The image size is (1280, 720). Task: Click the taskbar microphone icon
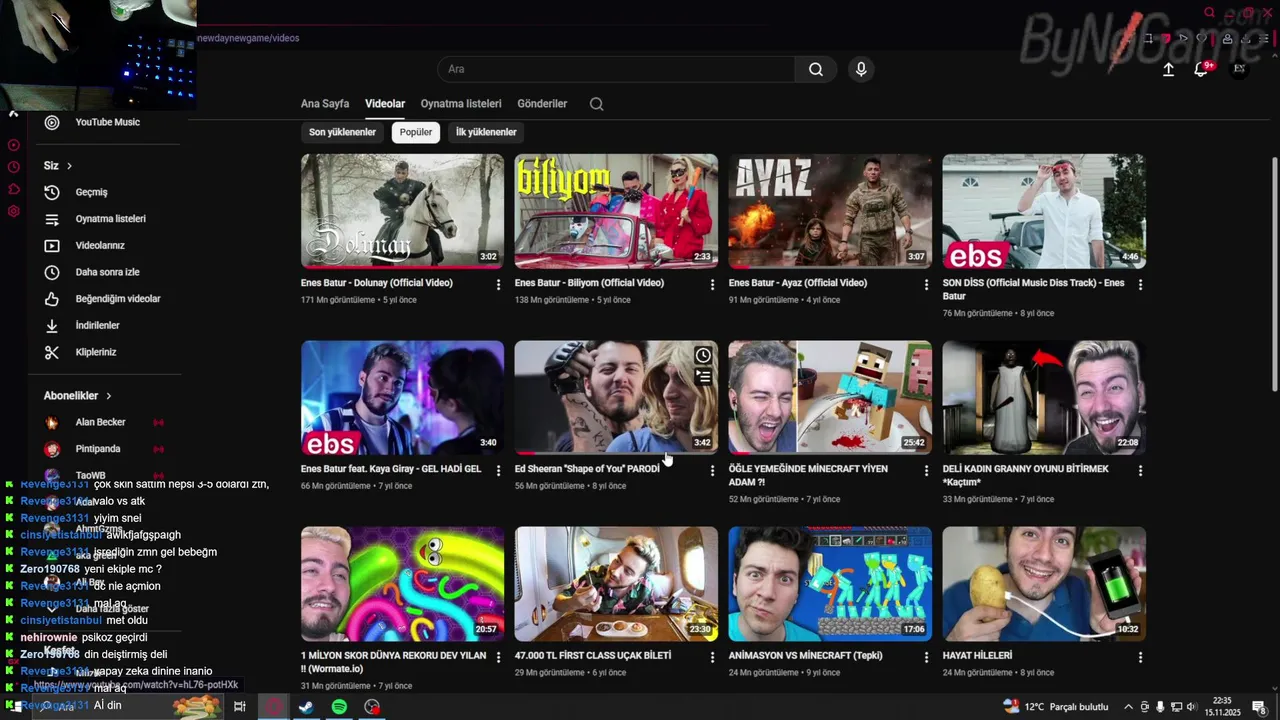(1160, 707)
